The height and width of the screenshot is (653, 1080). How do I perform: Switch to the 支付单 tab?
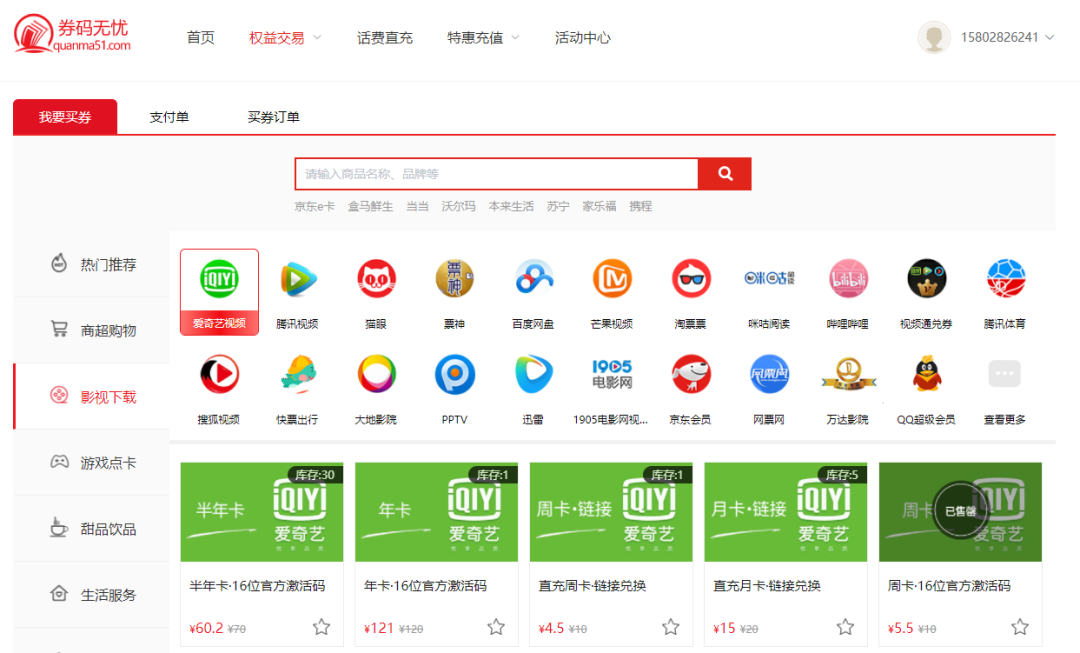(x=170, y=117)
